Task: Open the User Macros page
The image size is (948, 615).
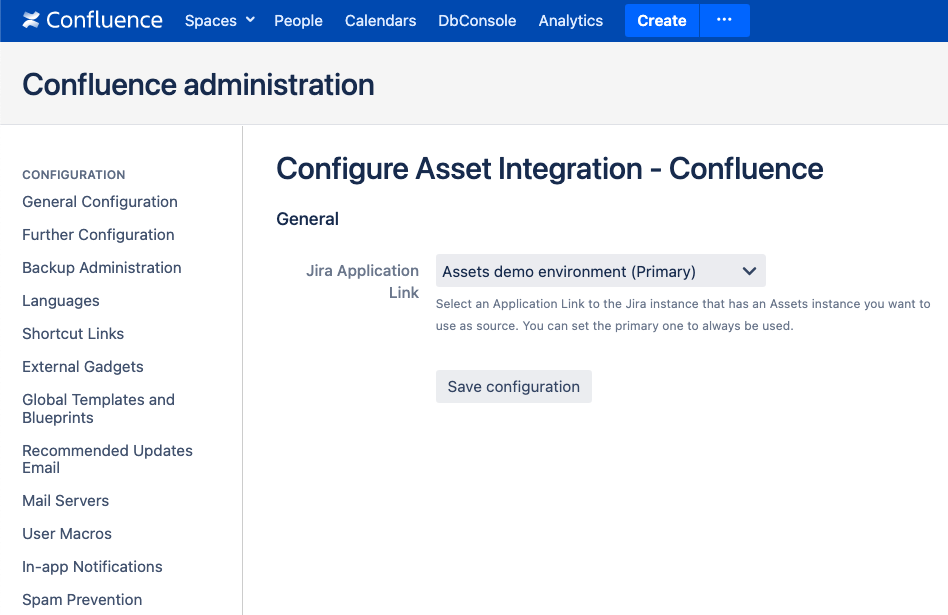Action: click(x=67, y=534)
